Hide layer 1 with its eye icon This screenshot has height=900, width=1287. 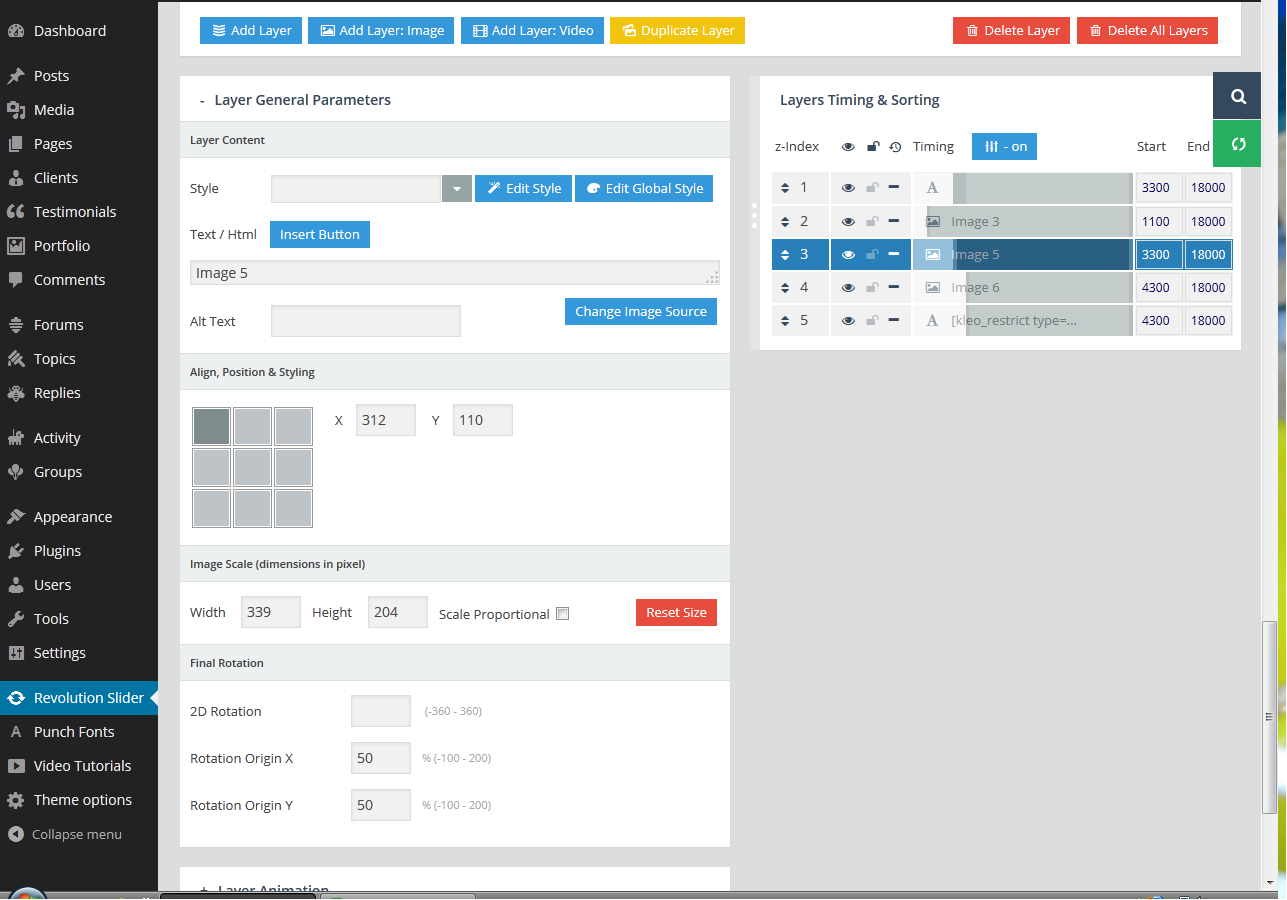(x=848, y=188)
